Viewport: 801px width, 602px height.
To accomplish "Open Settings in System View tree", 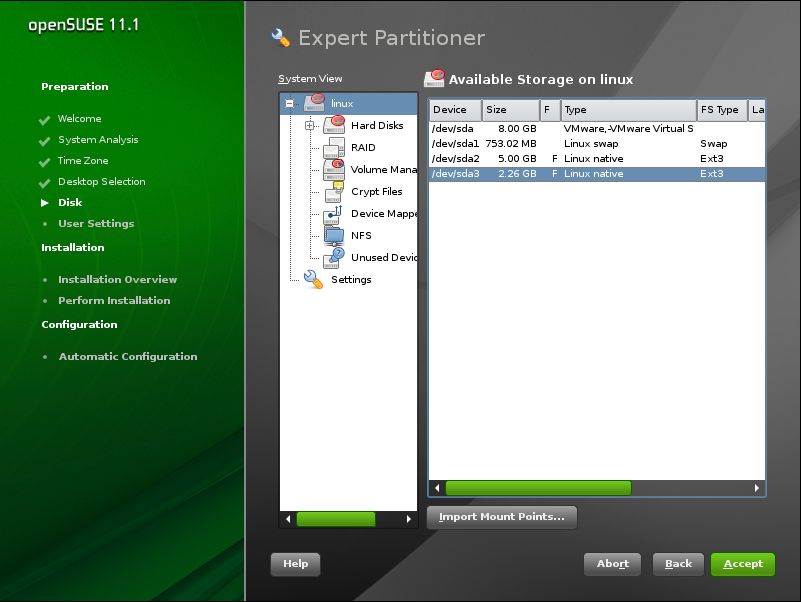I will click(351, 280).
